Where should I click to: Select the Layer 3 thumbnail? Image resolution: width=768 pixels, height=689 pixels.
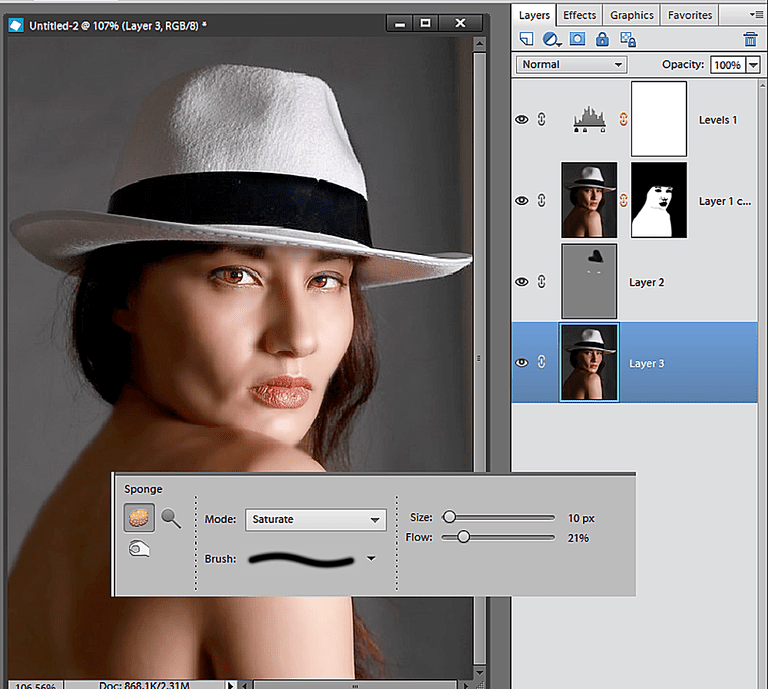[x=589, y=362]
